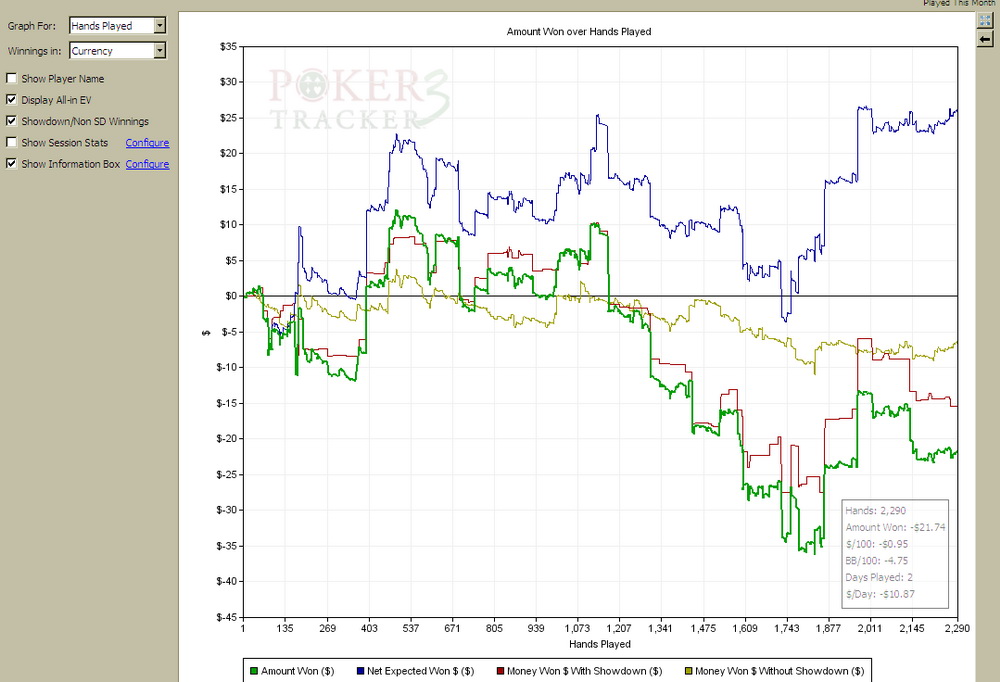Uncheck the Display All-in EV checkbox
The image size is (1000, 682).
(11, 100)
